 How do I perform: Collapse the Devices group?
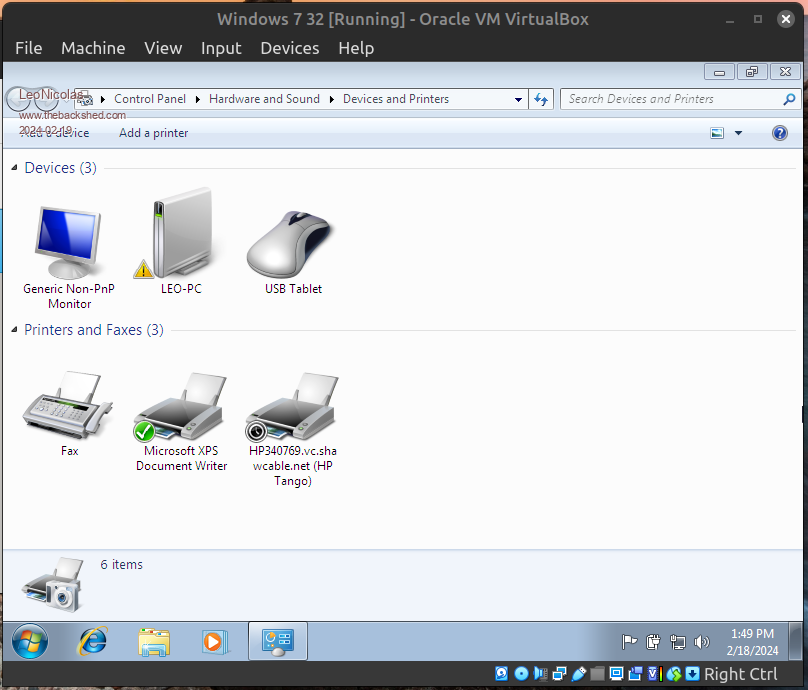(x=14, y=168)
